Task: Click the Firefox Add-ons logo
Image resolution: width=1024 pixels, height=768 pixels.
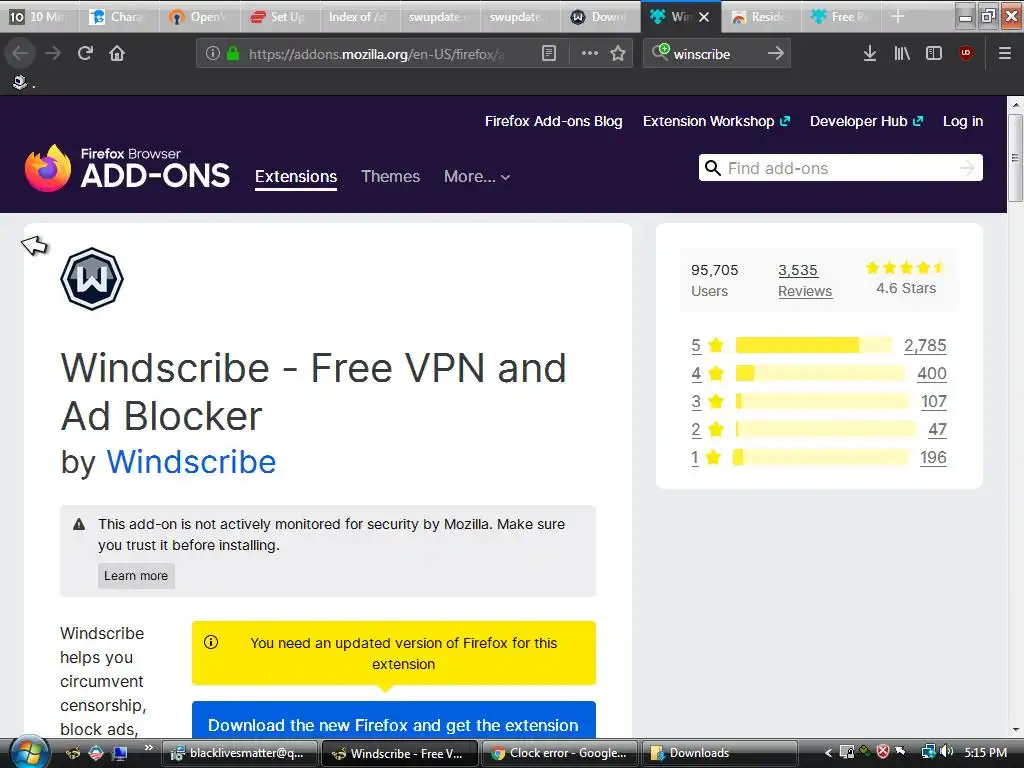Action: click(x=127, y=168)
